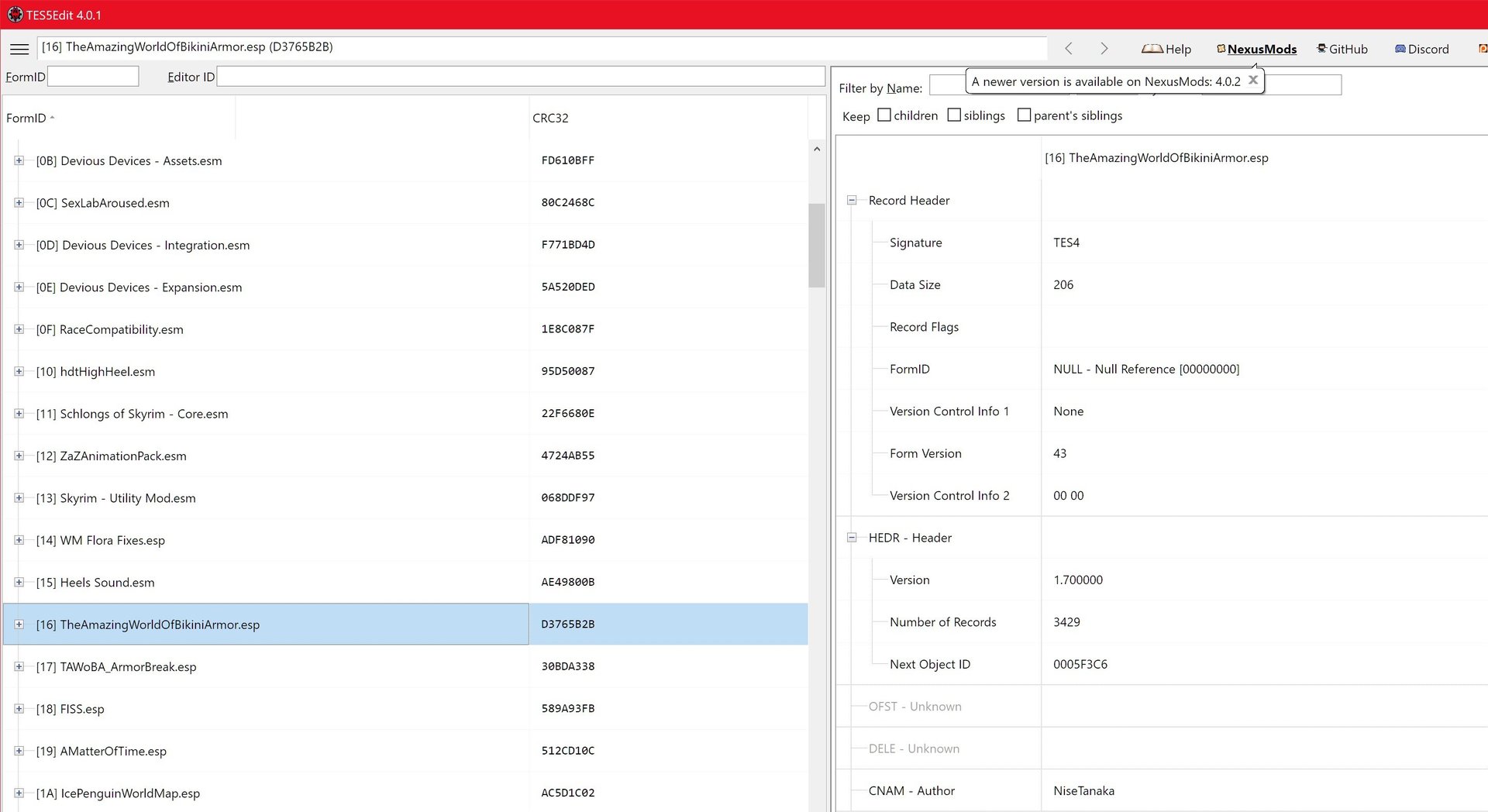Expand FISS.esp node
Screen dimensions: 1488x812
click(x=19, y=708)
